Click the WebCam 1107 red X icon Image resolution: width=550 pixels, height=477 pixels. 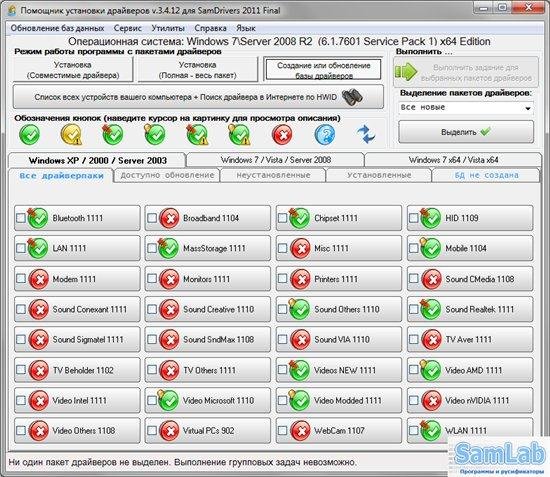pyautogui.click(x=300, y=431)
